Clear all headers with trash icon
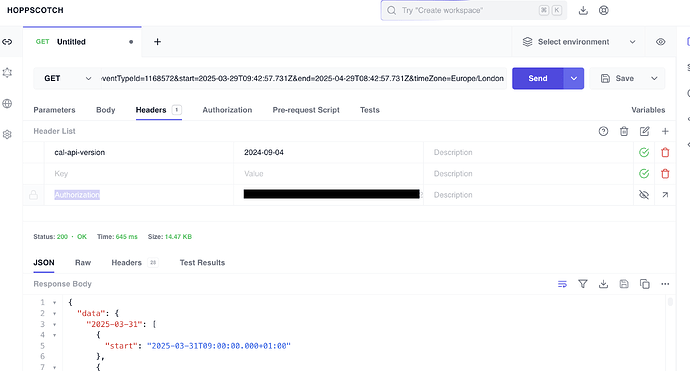This screenshot has height=371, width=690. 624,131
